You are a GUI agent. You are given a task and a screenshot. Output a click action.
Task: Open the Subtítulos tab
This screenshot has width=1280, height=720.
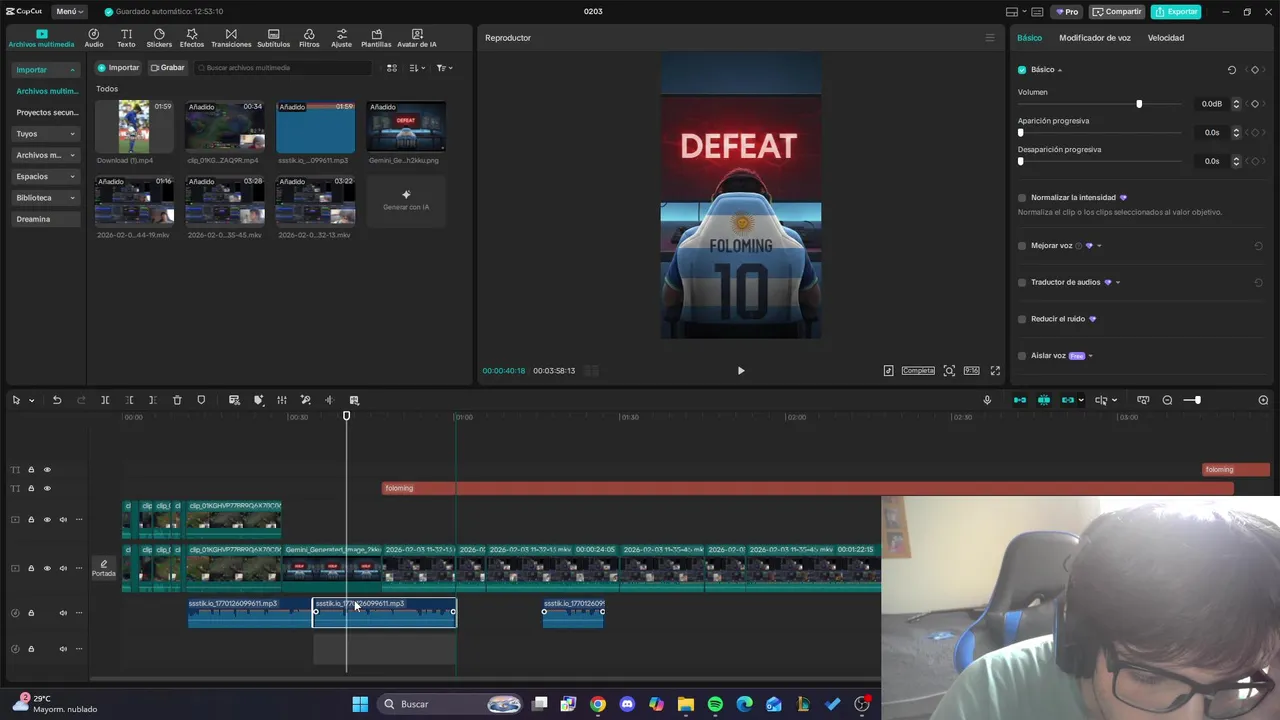273,38
